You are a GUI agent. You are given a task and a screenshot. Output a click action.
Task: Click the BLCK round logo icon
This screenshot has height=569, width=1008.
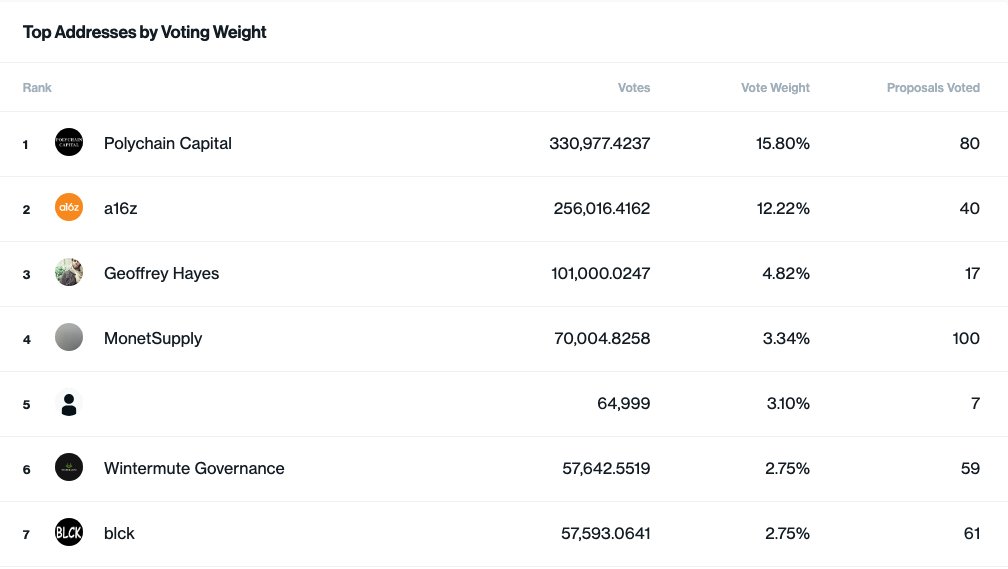(x=69, y=532)
